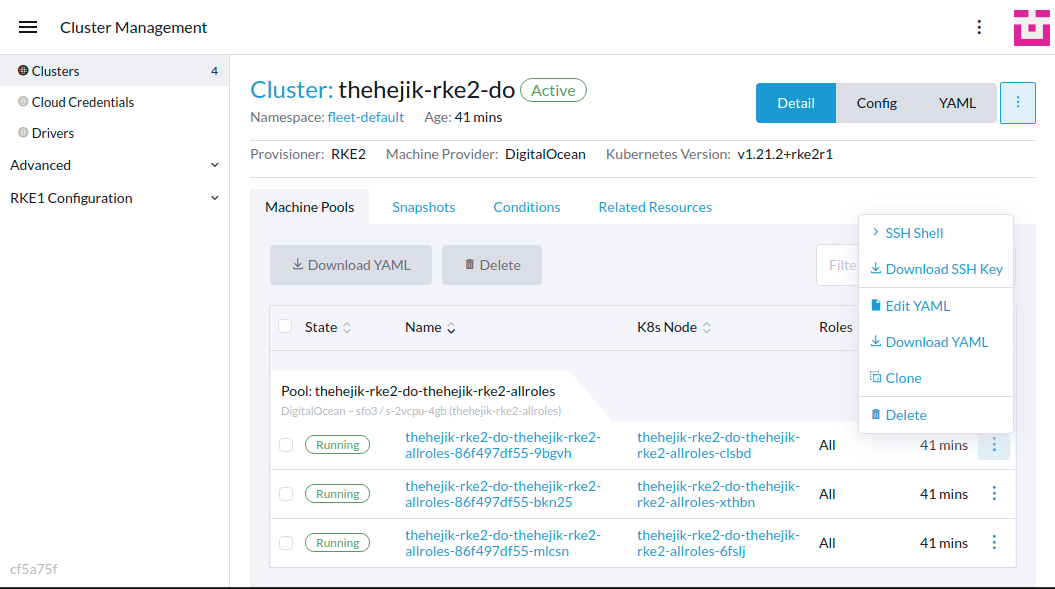
Task: Click the Cloud Credentials sidebar icon
Action: click(22, 101)
